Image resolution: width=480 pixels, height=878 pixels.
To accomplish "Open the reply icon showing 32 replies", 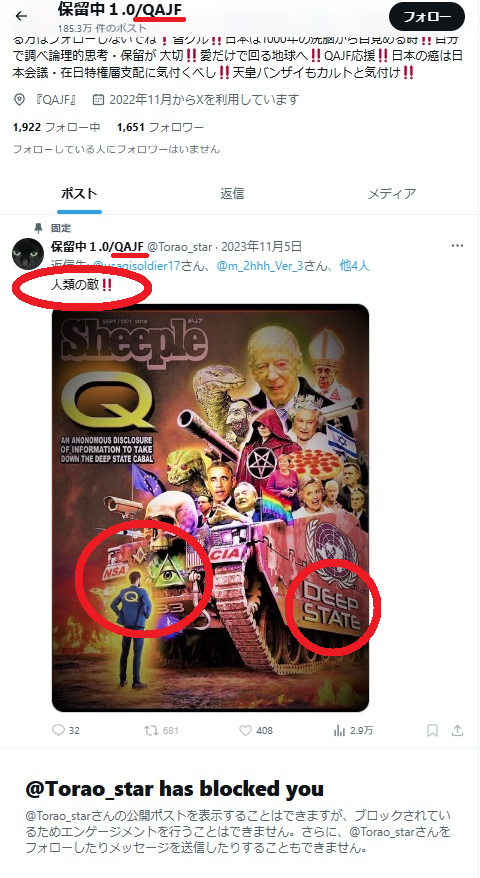I will pyautogui.click(x=58, y=730).
